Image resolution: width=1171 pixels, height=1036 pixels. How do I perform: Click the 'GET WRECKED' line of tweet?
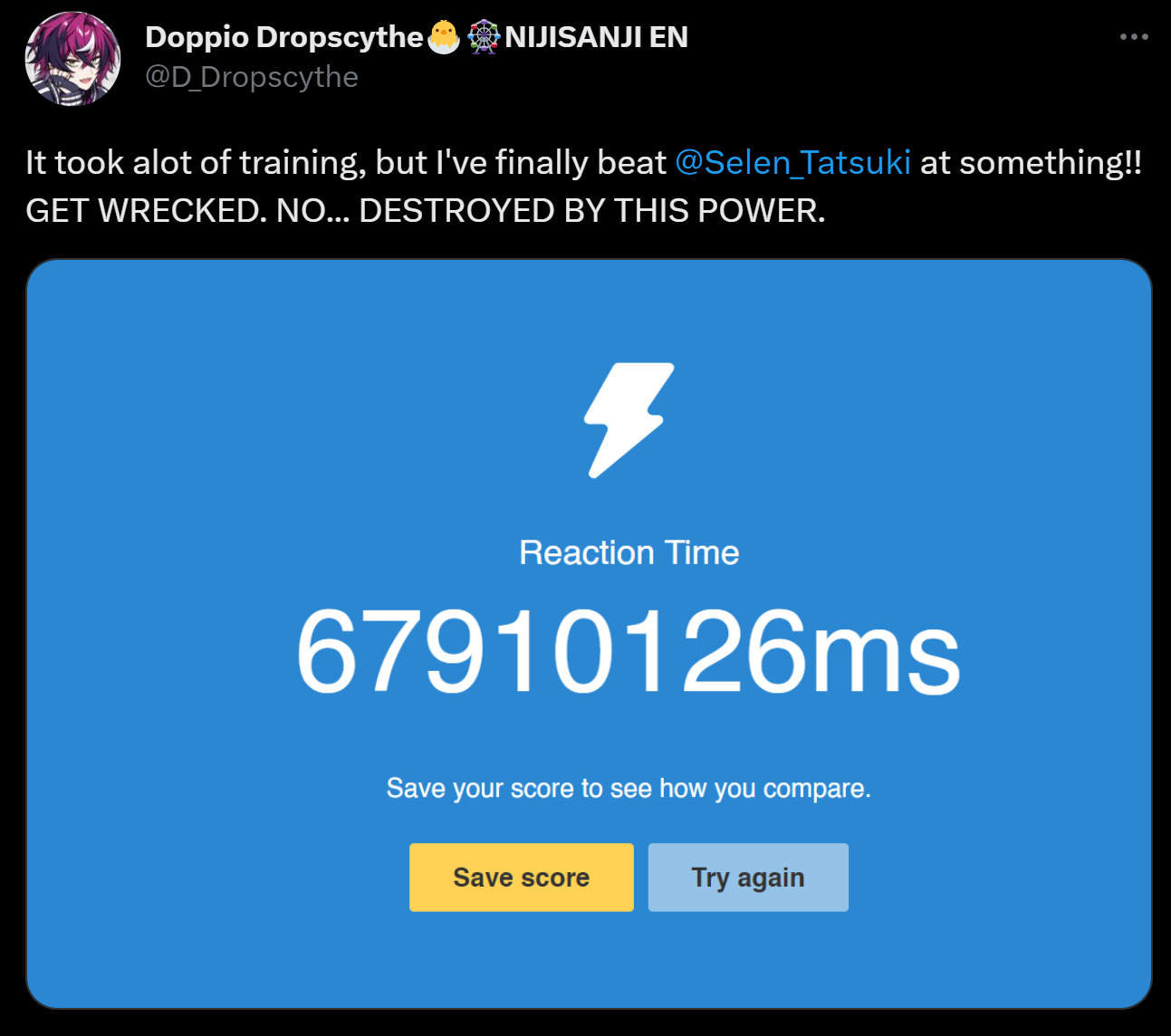pos(426,211)
